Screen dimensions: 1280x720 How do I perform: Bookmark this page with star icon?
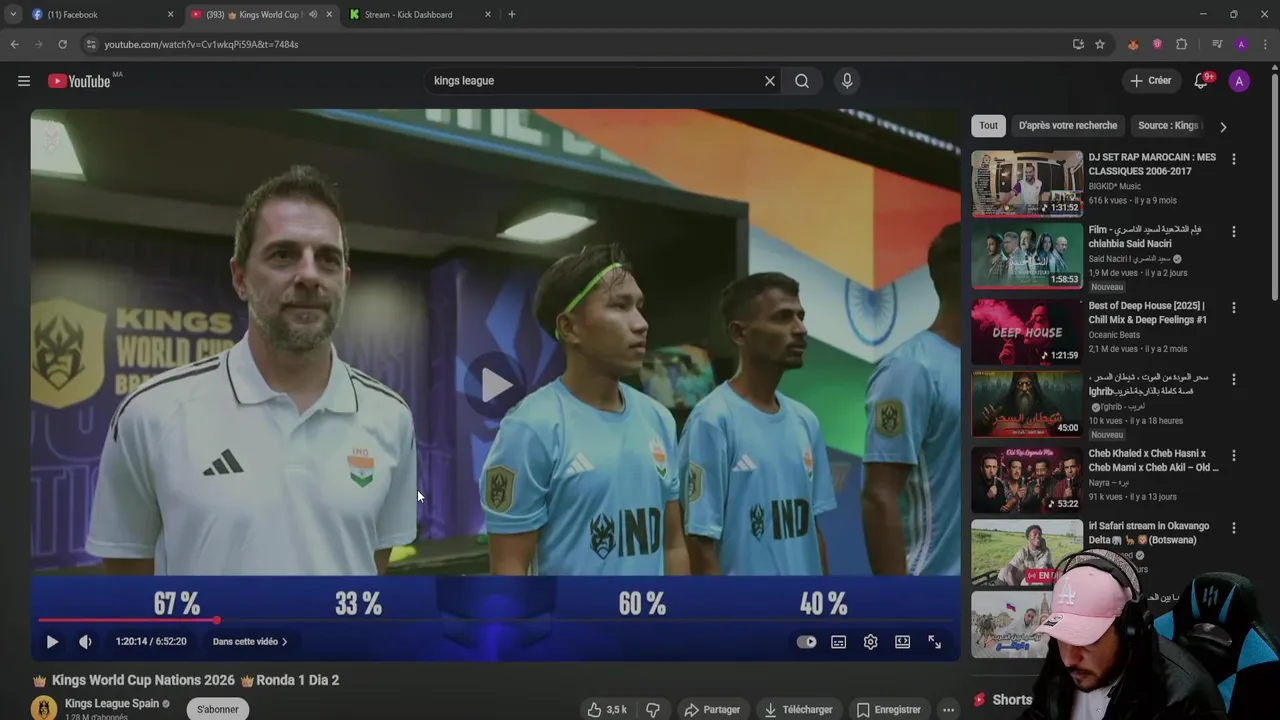tap(1100, 44)
